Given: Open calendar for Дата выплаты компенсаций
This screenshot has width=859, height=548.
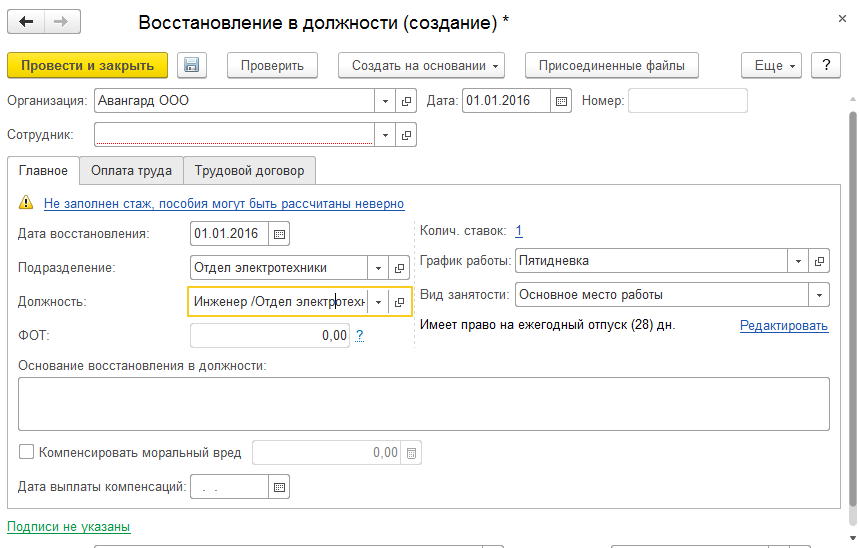Looking at the screenshot, I should tap(279, 487).
